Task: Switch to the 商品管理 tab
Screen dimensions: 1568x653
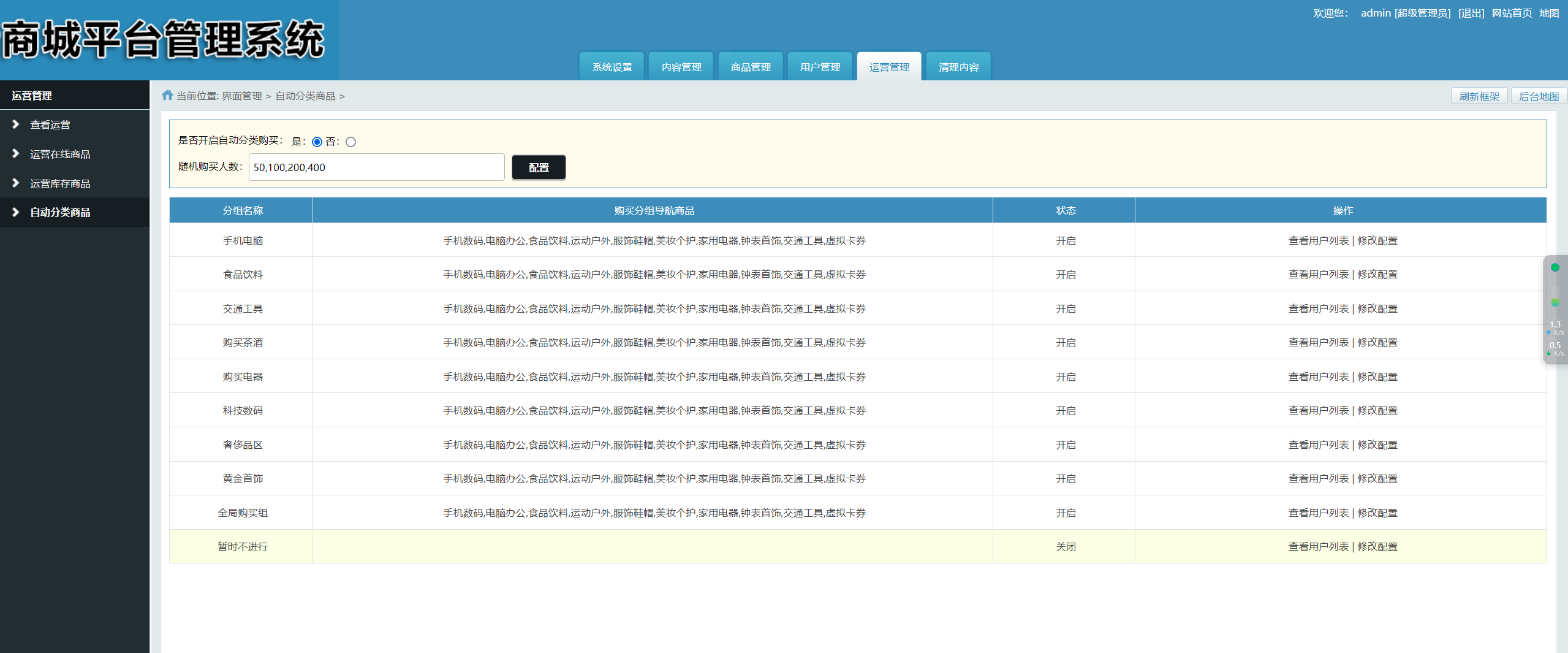Action: coord(750,67)
